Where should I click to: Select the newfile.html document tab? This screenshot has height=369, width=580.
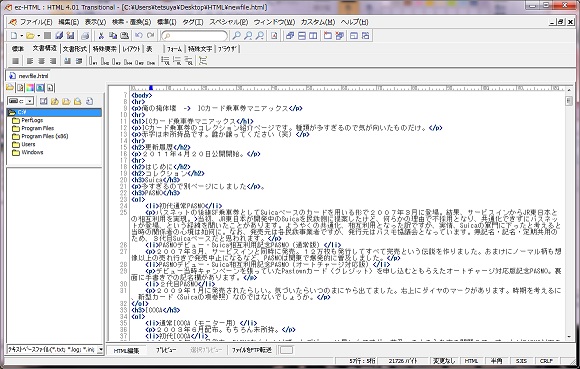[x=29, y=76]
